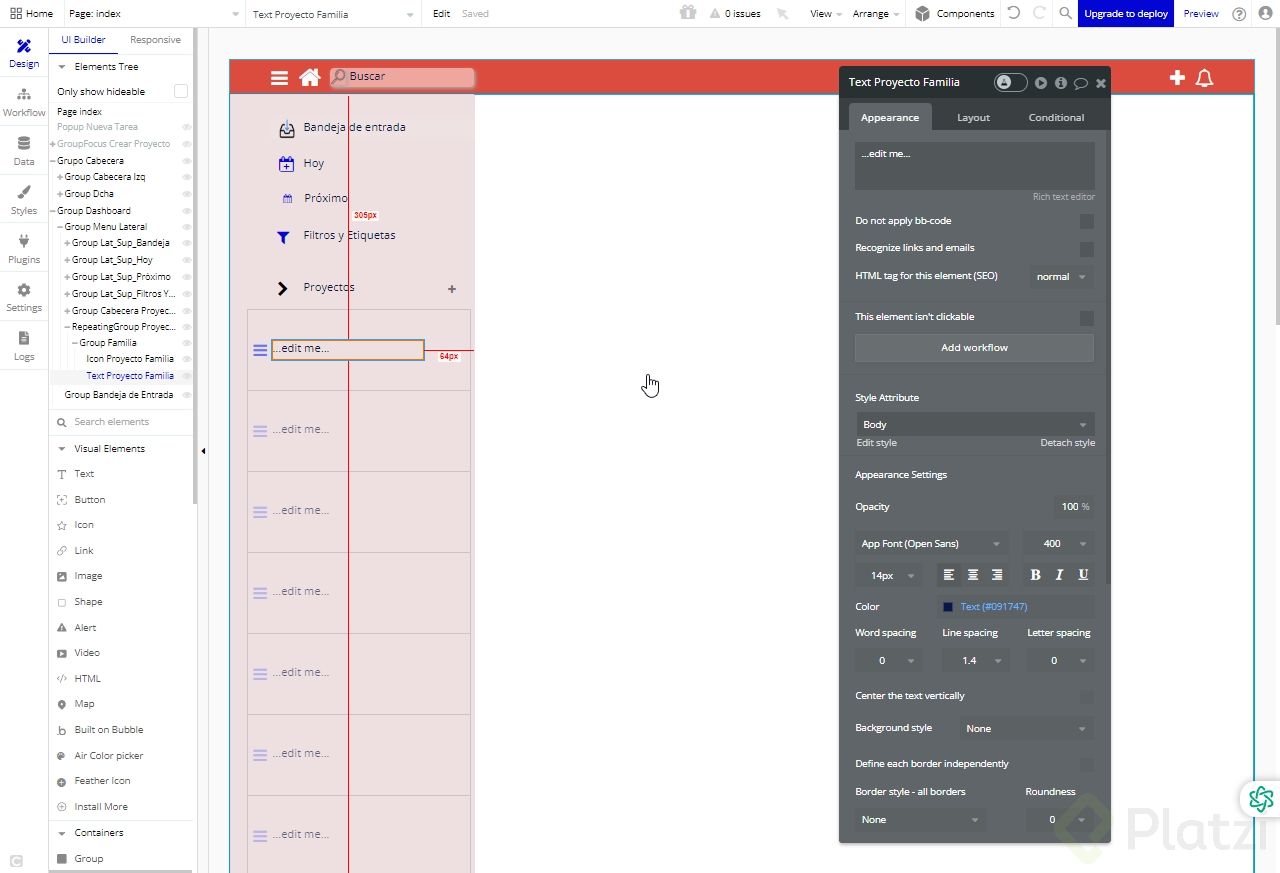The width and height of the screenshot is (1280, 873).
Task: Open the HTML tag dropdown set to normal
Action: pos(1061,277)
